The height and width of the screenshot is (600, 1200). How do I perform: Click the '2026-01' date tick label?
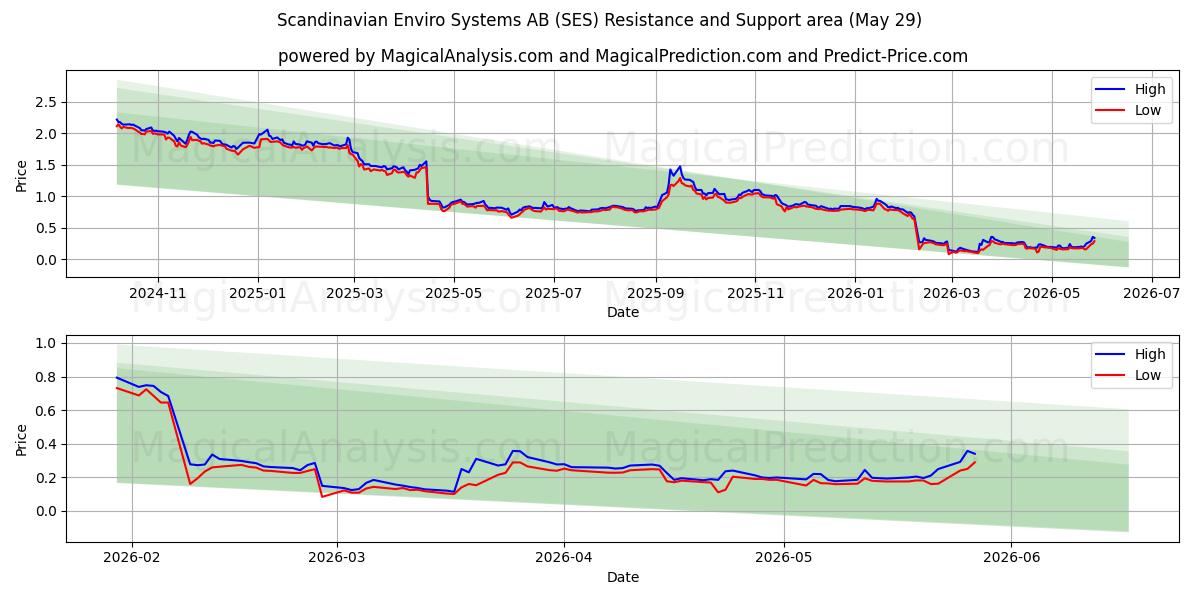(x=855, y=295)
